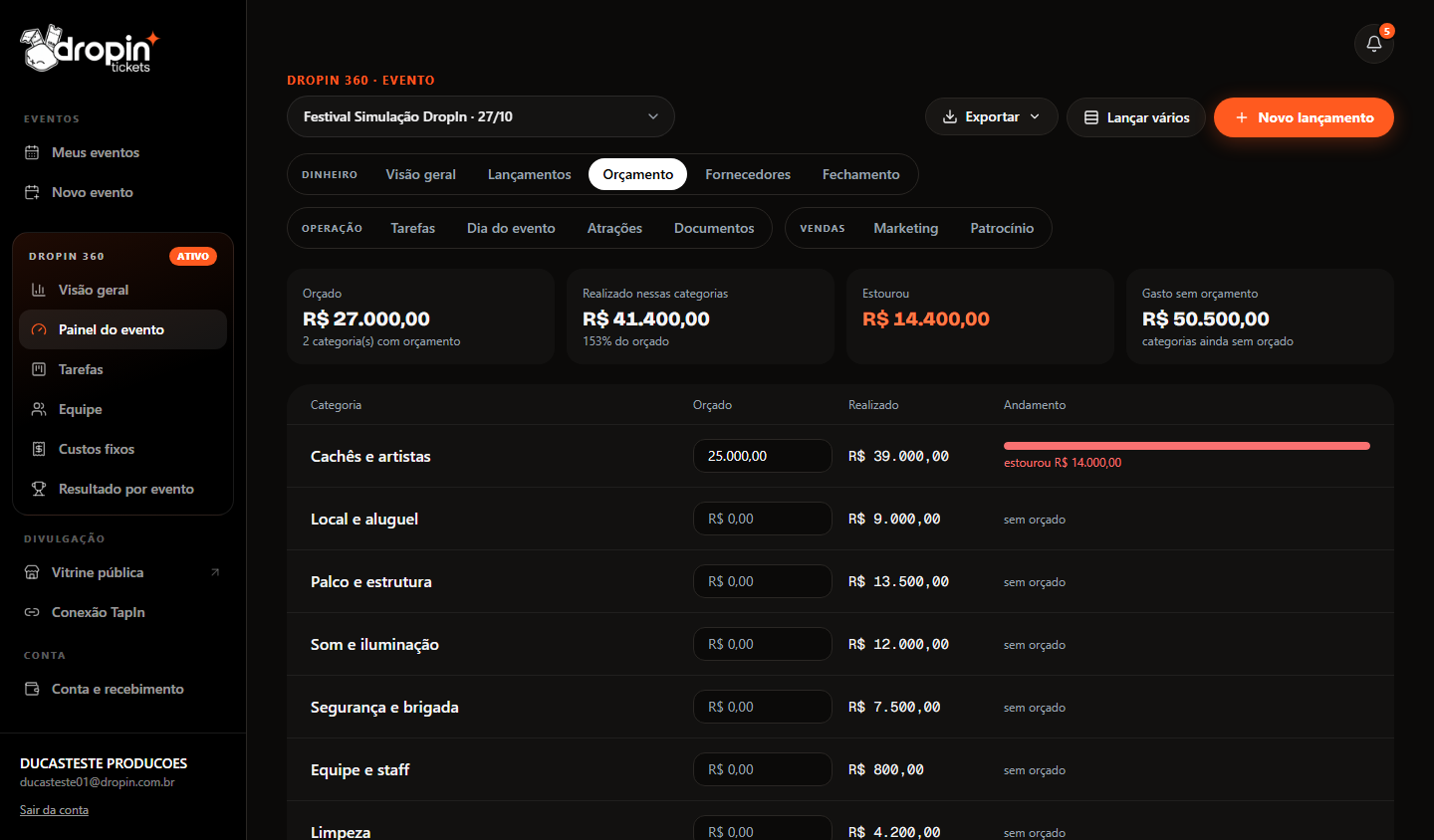Click the Equipe people icon
Viewport: 1434px width, 840px height.
click(39, 409)
